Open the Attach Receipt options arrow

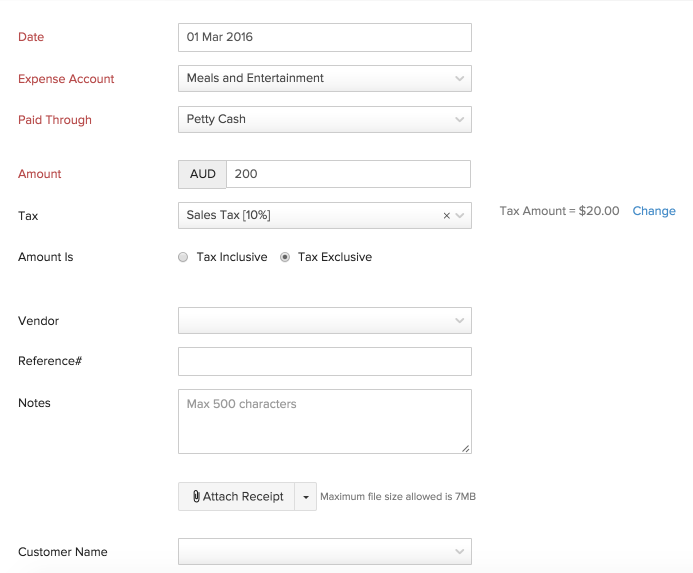point(305,497)
